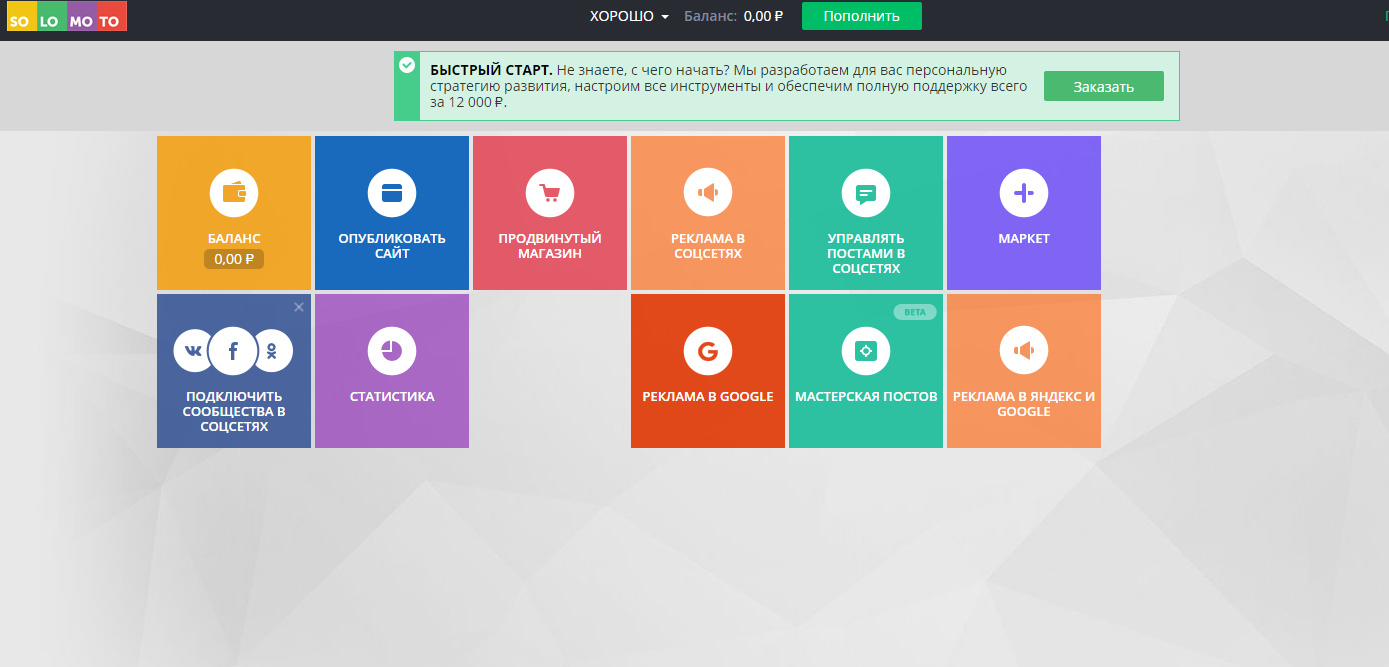Click the wallet icon on Баланс tile
The image size is (1389, 667).
234,193
